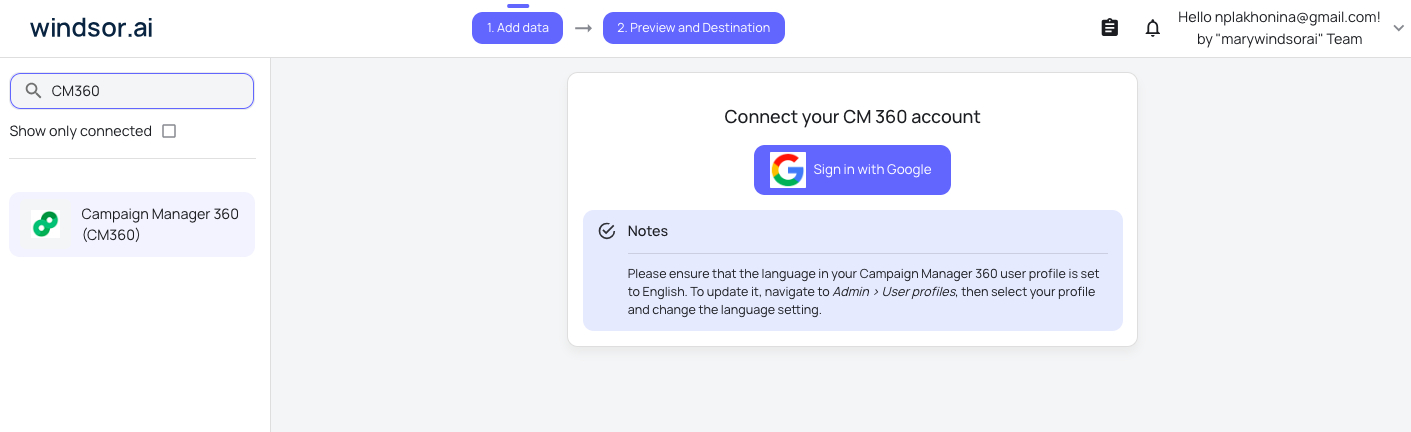Click the Campaign Manager 360 logo icon

pos(45,224)
